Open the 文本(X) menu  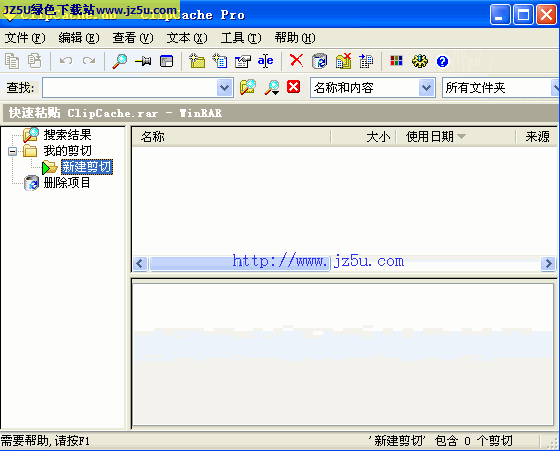pos(187,38)
